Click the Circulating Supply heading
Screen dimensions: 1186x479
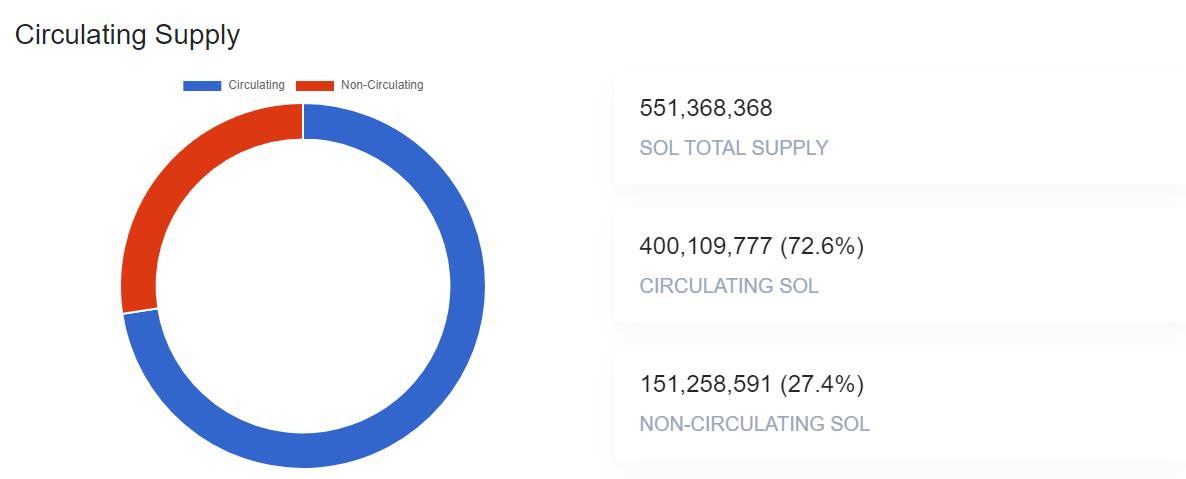127,36
